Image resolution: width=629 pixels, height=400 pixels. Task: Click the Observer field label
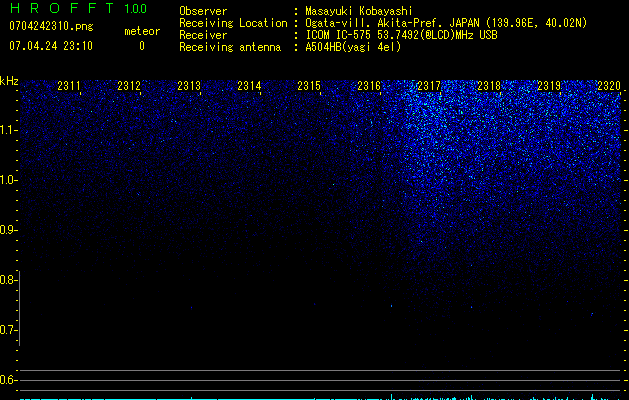(x=203, y=11)
